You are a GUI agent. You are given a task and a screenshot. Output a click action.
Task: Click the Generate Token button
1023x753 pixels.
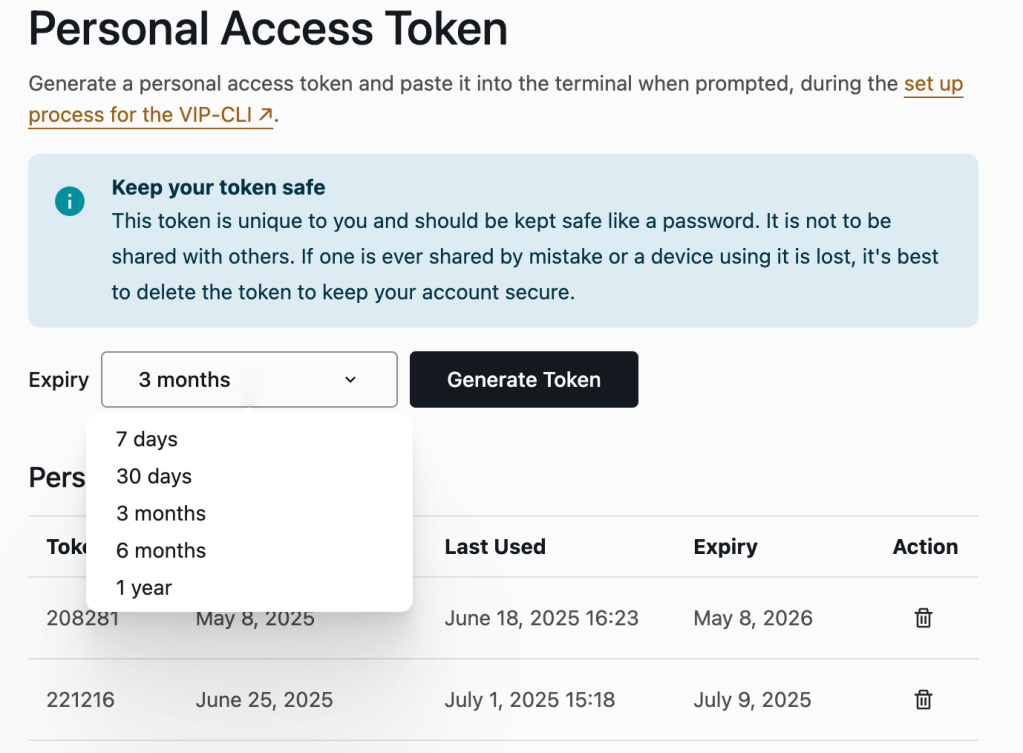(524, 380)
